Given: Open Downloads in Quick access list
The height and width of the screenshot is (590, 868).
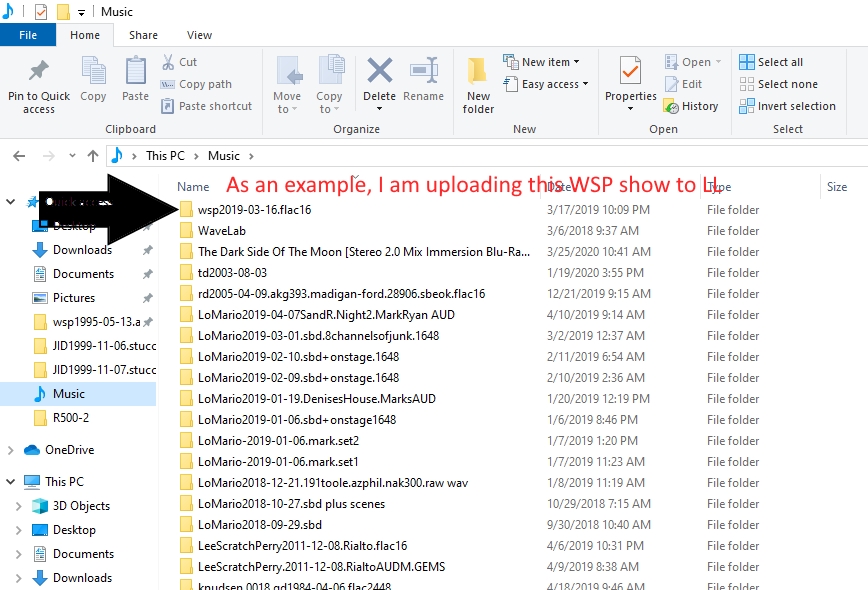Looking at the screenshot, I should click(82, 250).
